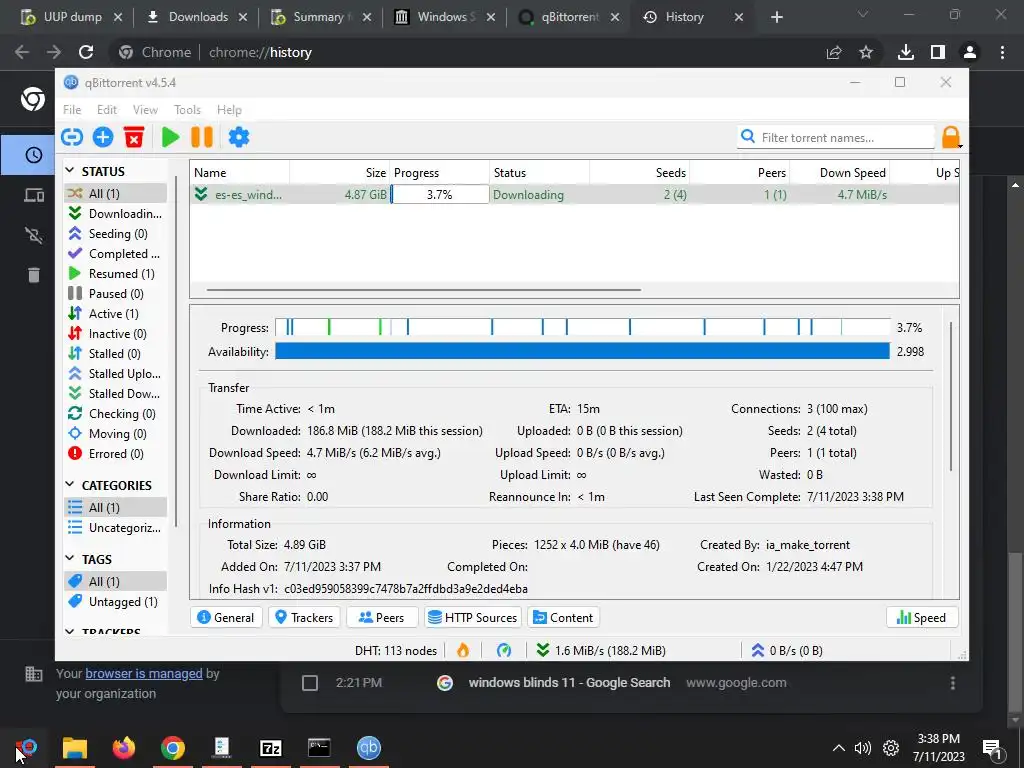
Task: Click Add Torrent File plus icon
Action: click(103, 137)
